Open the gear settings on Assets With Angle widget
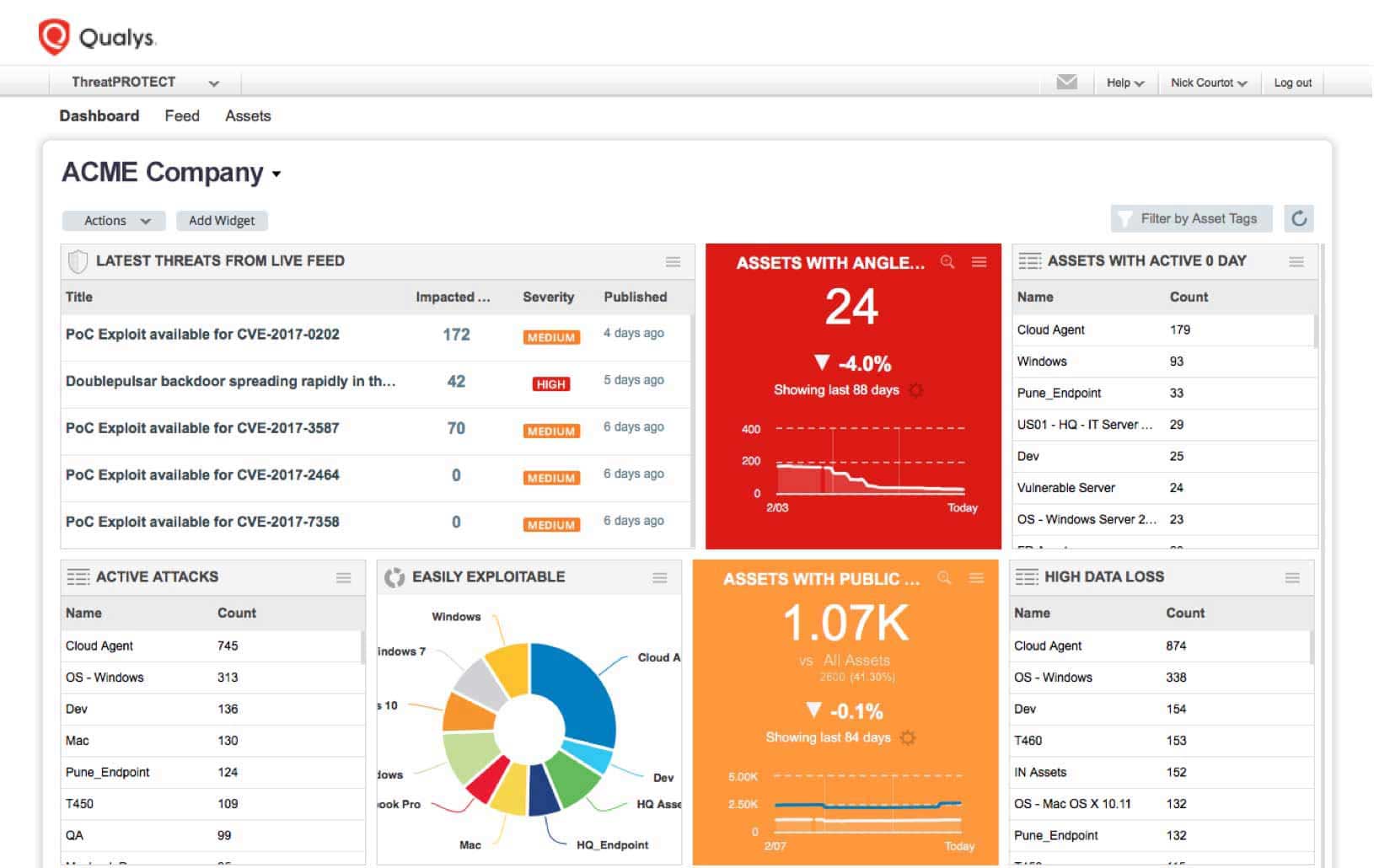The width and height of the screenshot is (1374, 868). (916, 390)
